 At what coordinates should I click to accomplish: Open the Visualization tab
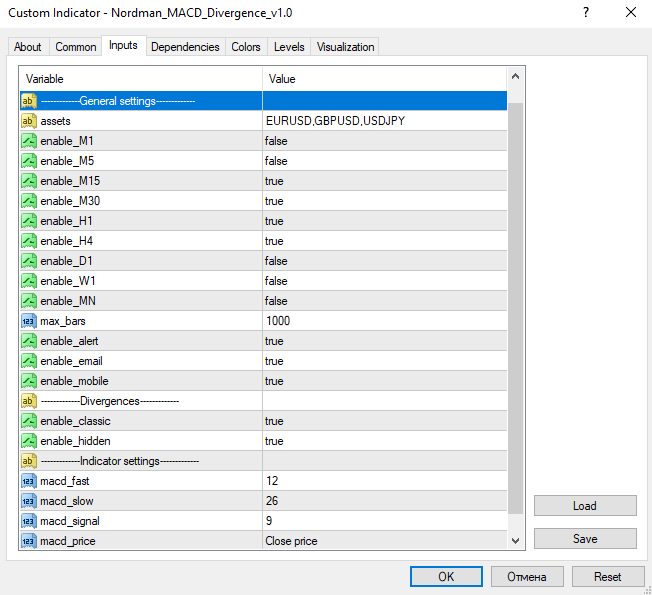click(x=346, y=47)
